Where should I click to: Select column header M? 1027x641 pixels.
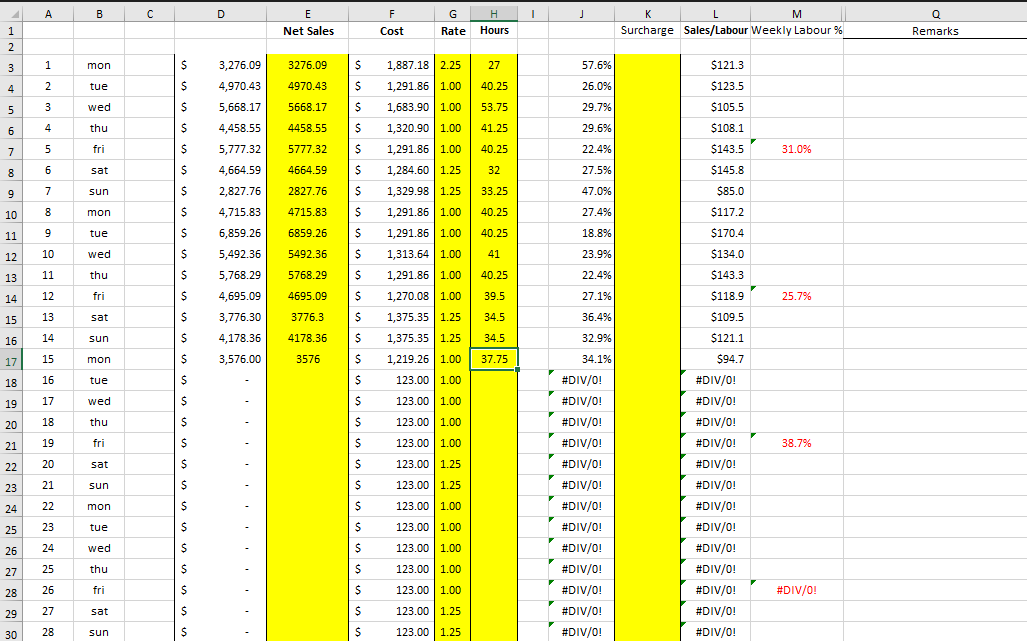click(796, 14)
